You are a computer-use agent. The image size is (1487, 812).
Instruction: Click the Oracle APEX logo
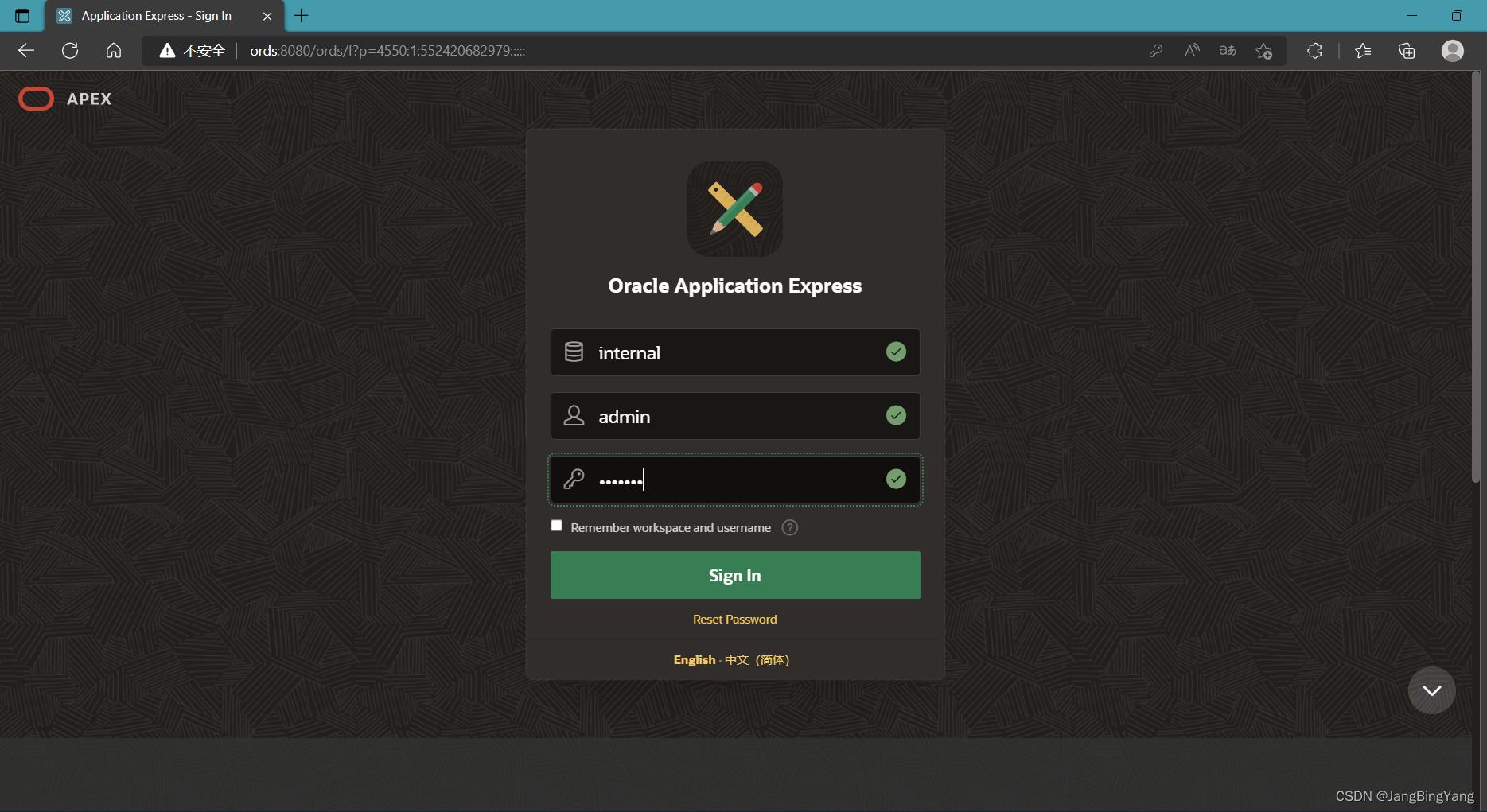(65, 99)
